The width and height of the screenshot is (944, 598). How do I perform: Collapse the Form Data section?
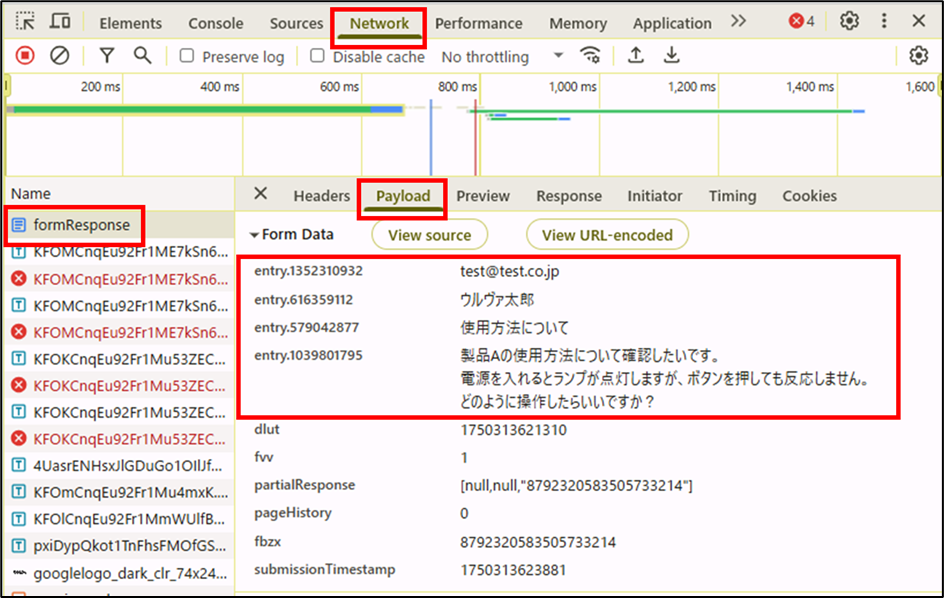[255, 235]
